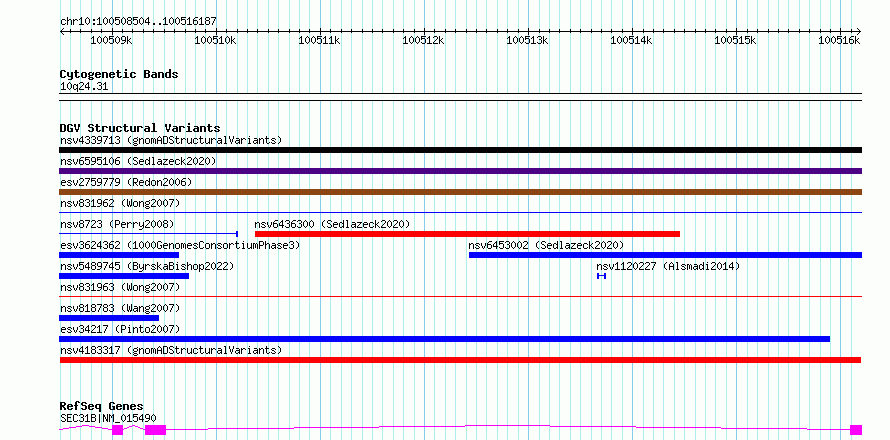Click the blue nsv818783 variant bar

point(109,318)
